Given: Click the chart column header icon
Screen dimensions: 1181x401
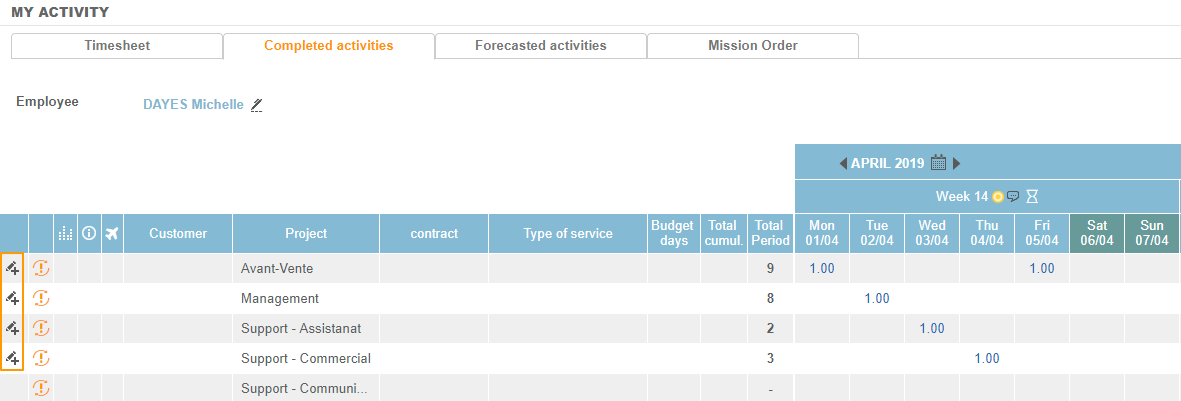Looking at the screenshot, I should point(66,233).
